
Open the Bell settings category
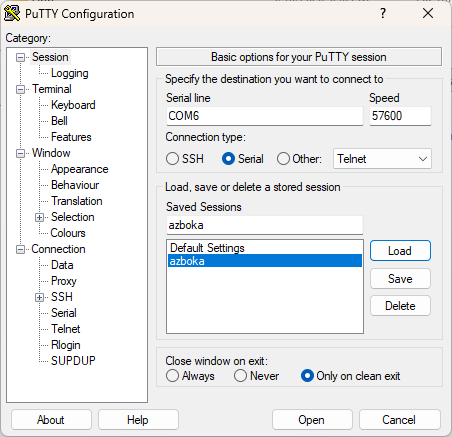(59, 121)
